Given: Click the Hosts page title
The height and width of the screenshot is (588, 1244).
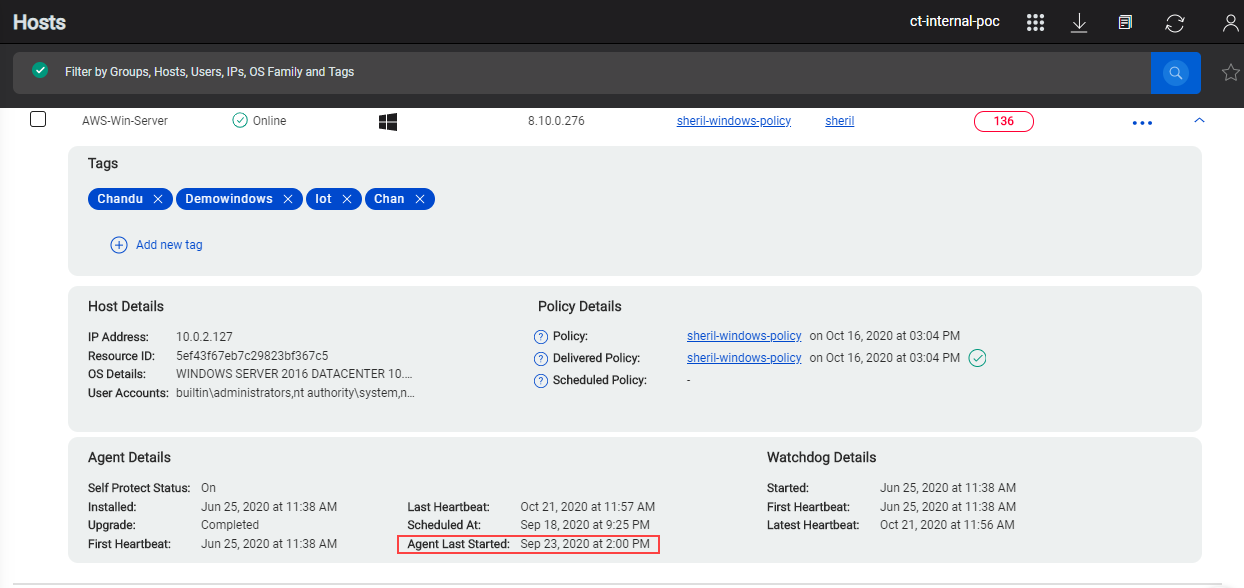Looking at the screenshot, I should pos(40,21).
